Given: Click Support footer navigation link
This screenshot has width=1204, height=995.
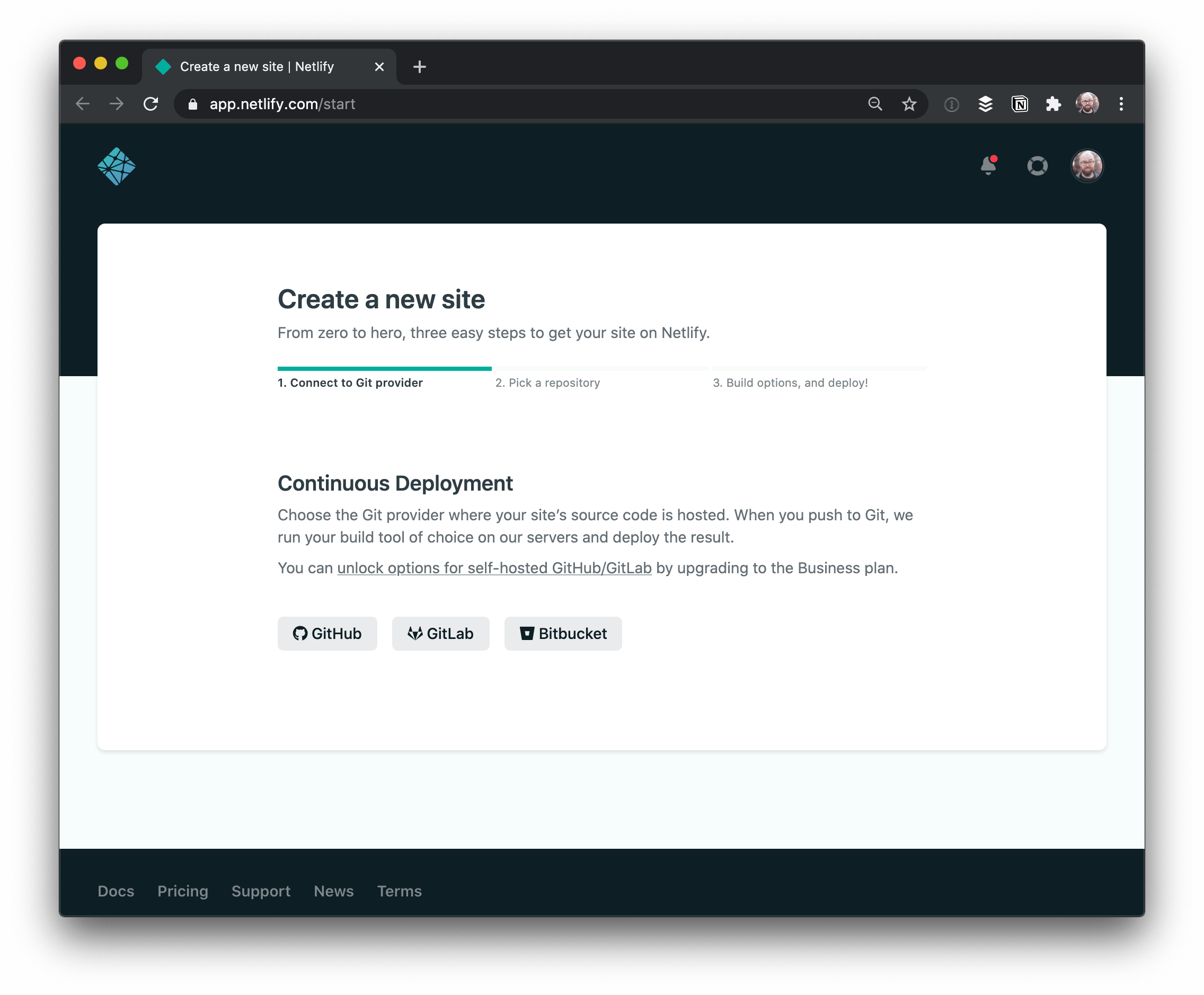Looking at the screenshot, I should (261, 891).
